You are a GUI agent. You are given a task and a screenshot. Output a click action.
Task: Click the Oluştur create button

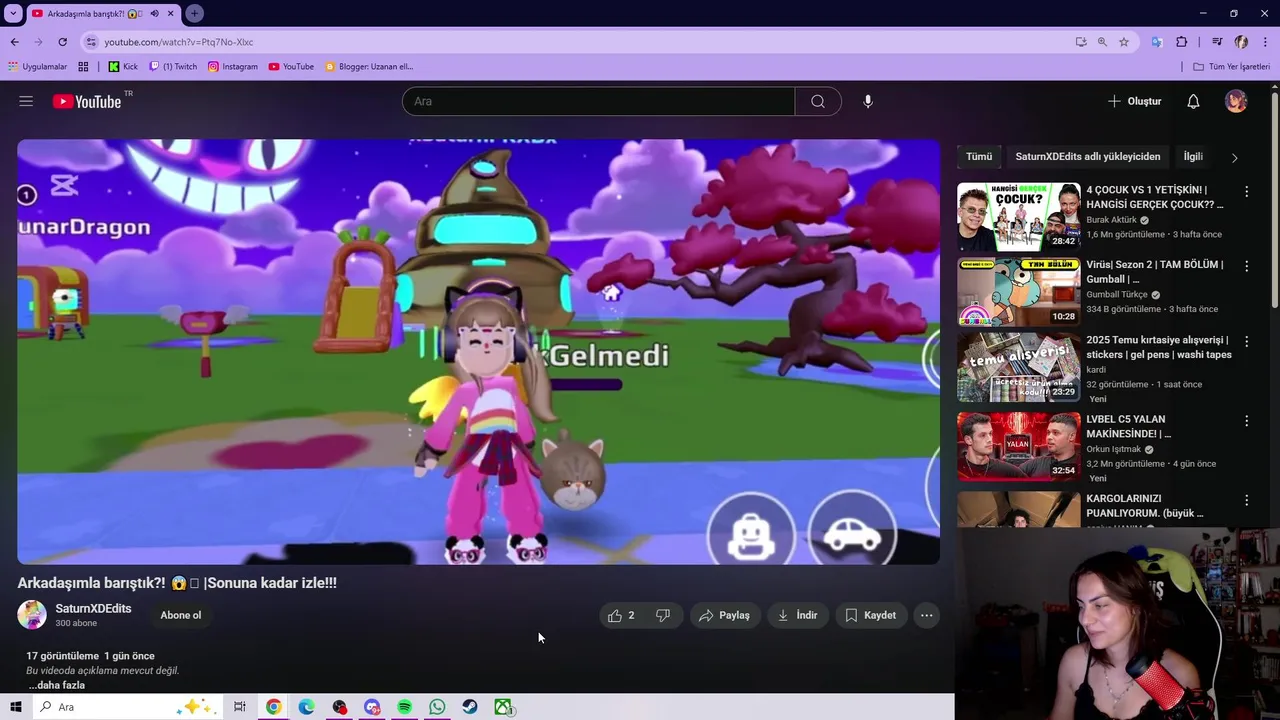coord(1134,101)
